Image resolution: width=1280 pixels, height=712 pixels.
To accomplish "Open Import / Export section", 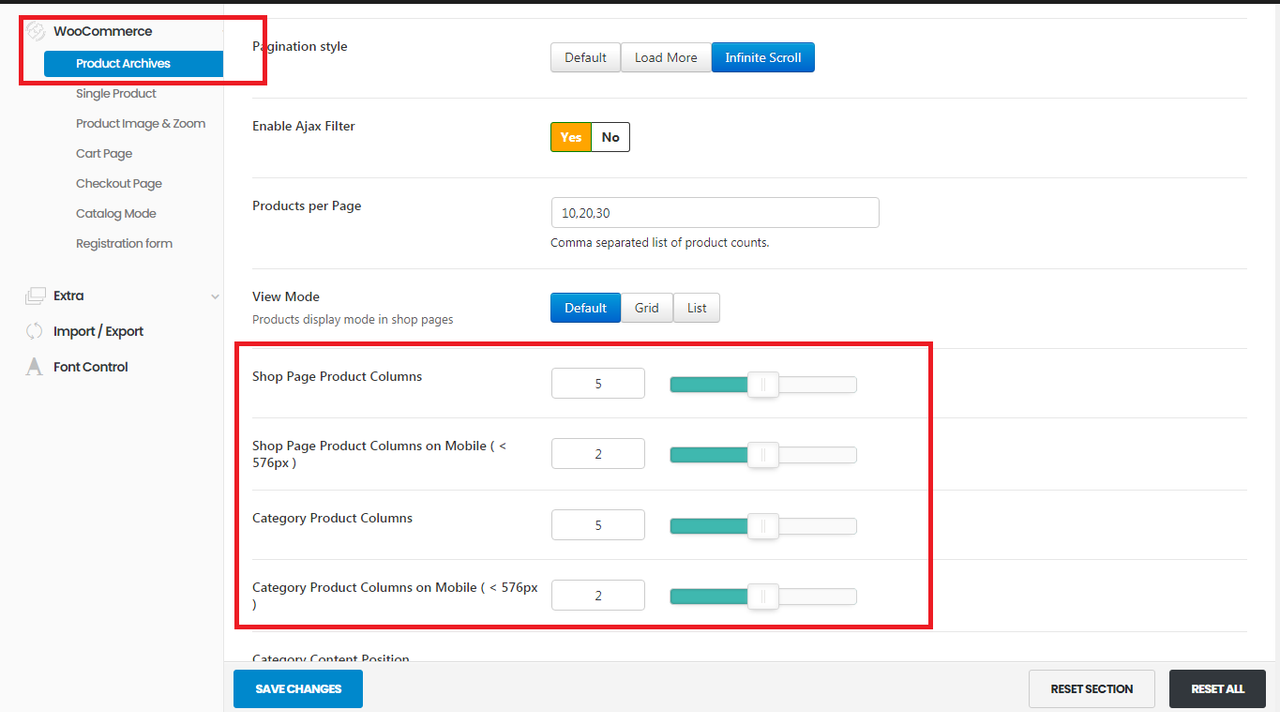I will [99, 331].
